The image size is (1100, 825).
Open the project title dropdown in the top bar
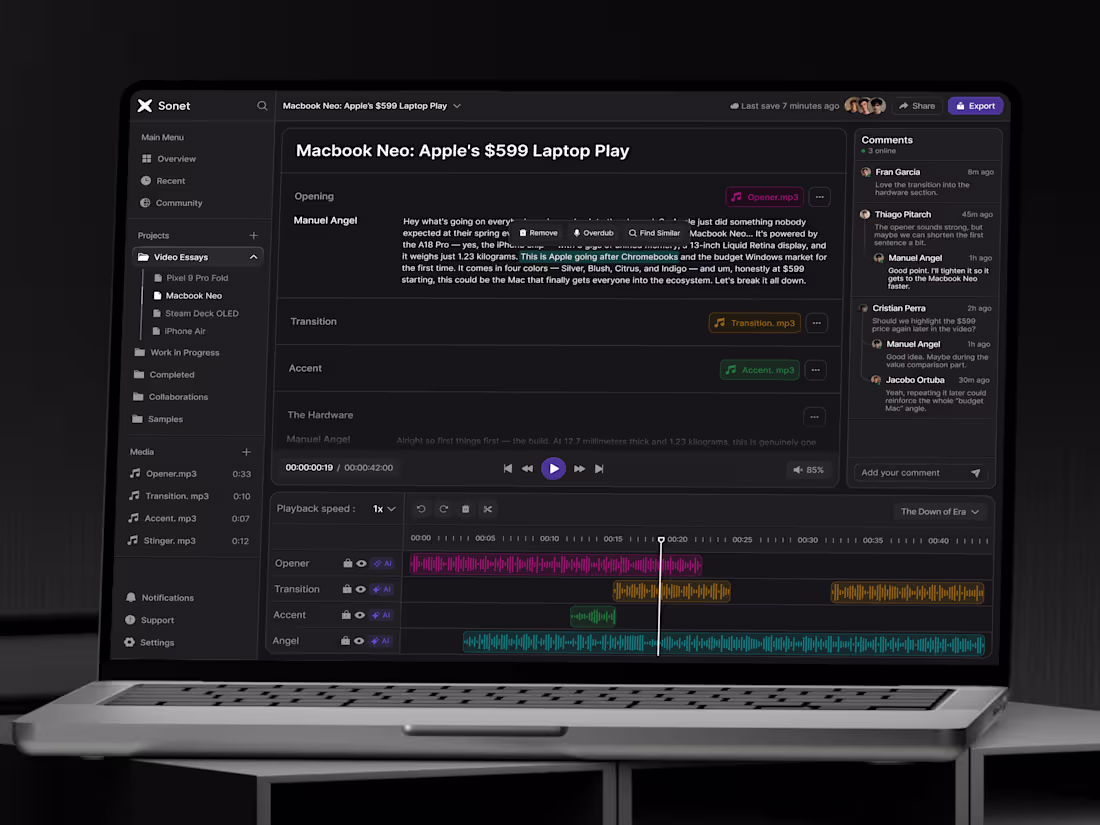point(456,105)
